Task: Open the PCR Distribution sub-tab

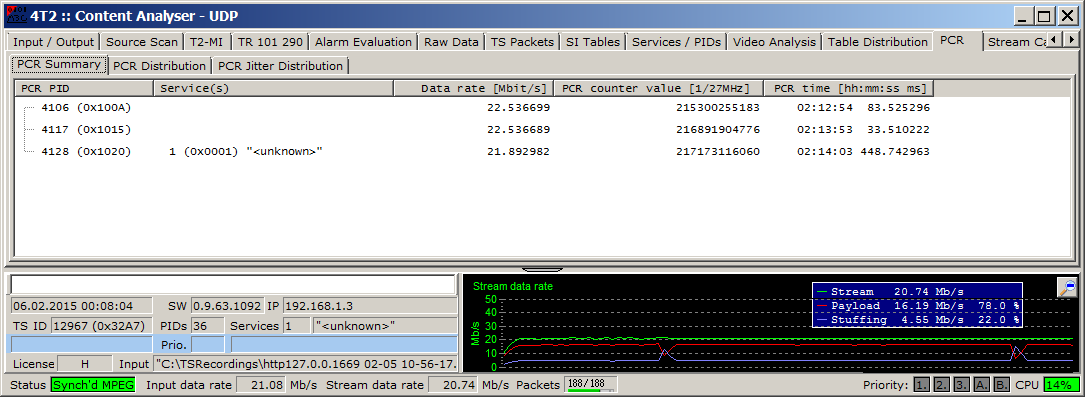Action: pyautogui.click(x=159, y=66)
